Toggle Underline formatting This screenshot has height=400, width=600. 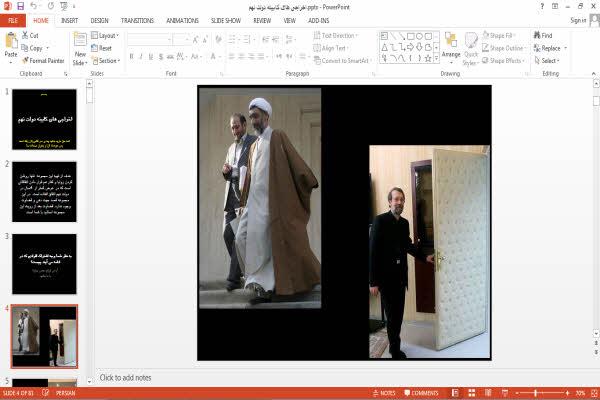point(151,57)
